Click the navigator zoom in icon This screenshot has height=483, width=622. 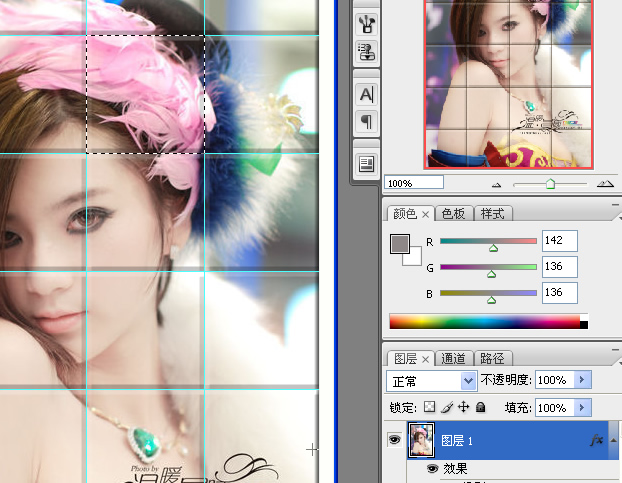(605, 184)
